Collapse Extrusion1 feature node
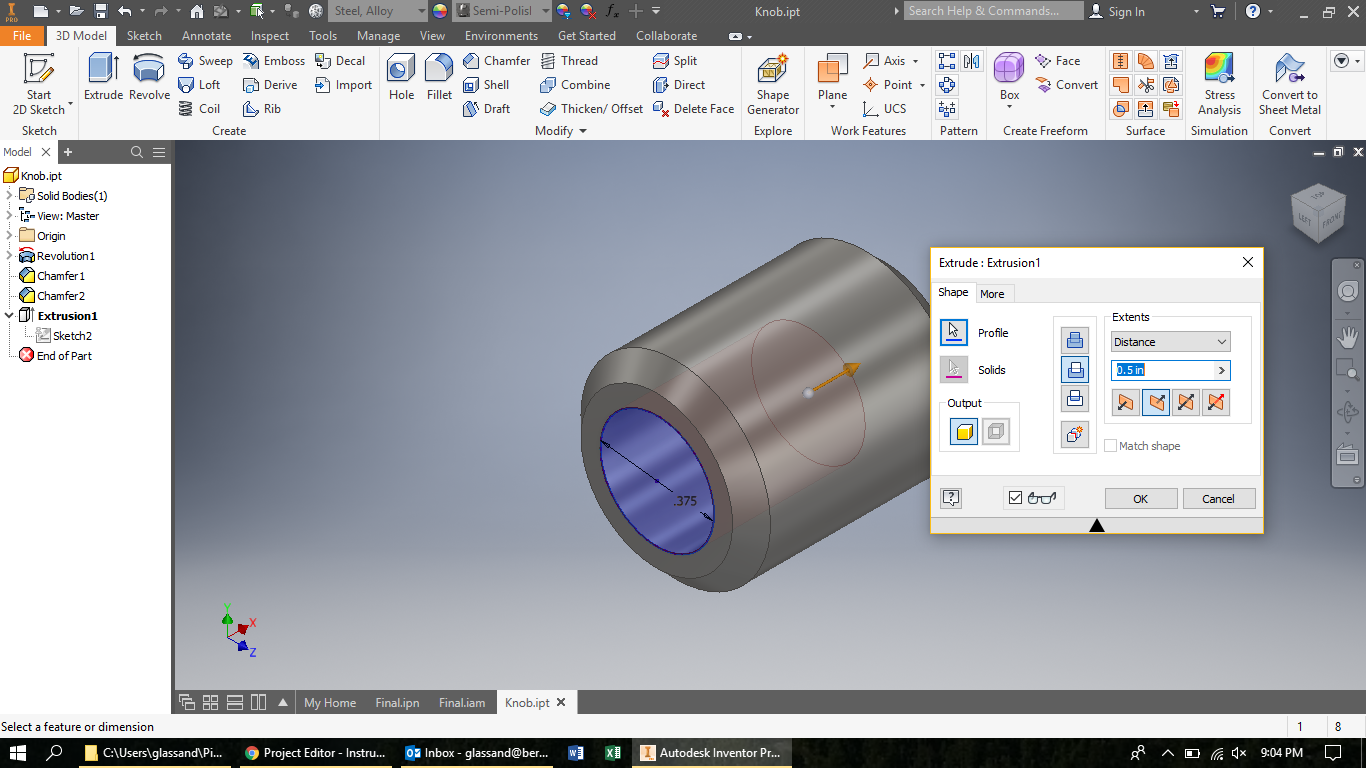 pos(9,316)
